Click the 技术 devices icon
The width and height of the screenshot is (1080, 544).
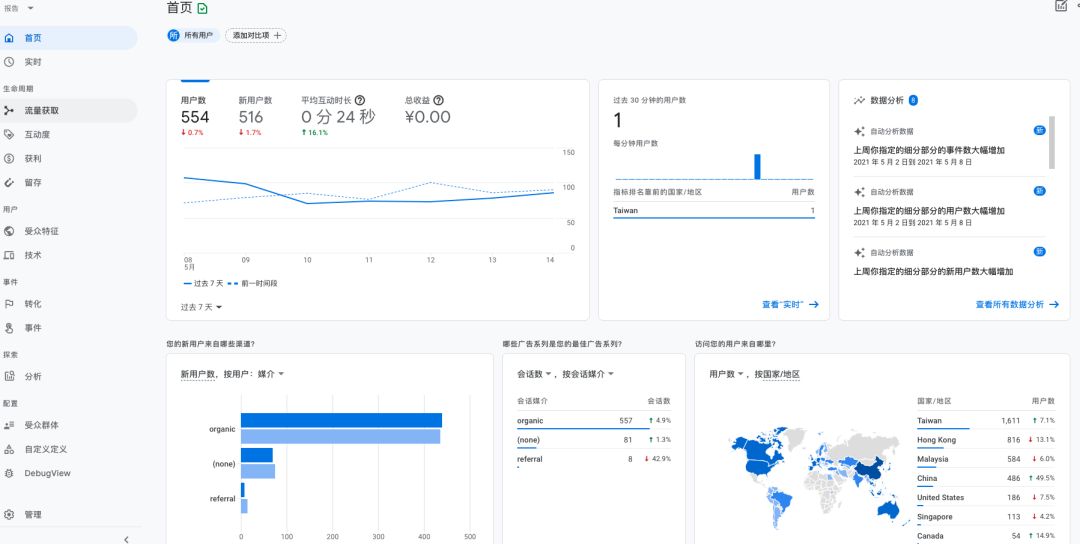click(9, 255)
